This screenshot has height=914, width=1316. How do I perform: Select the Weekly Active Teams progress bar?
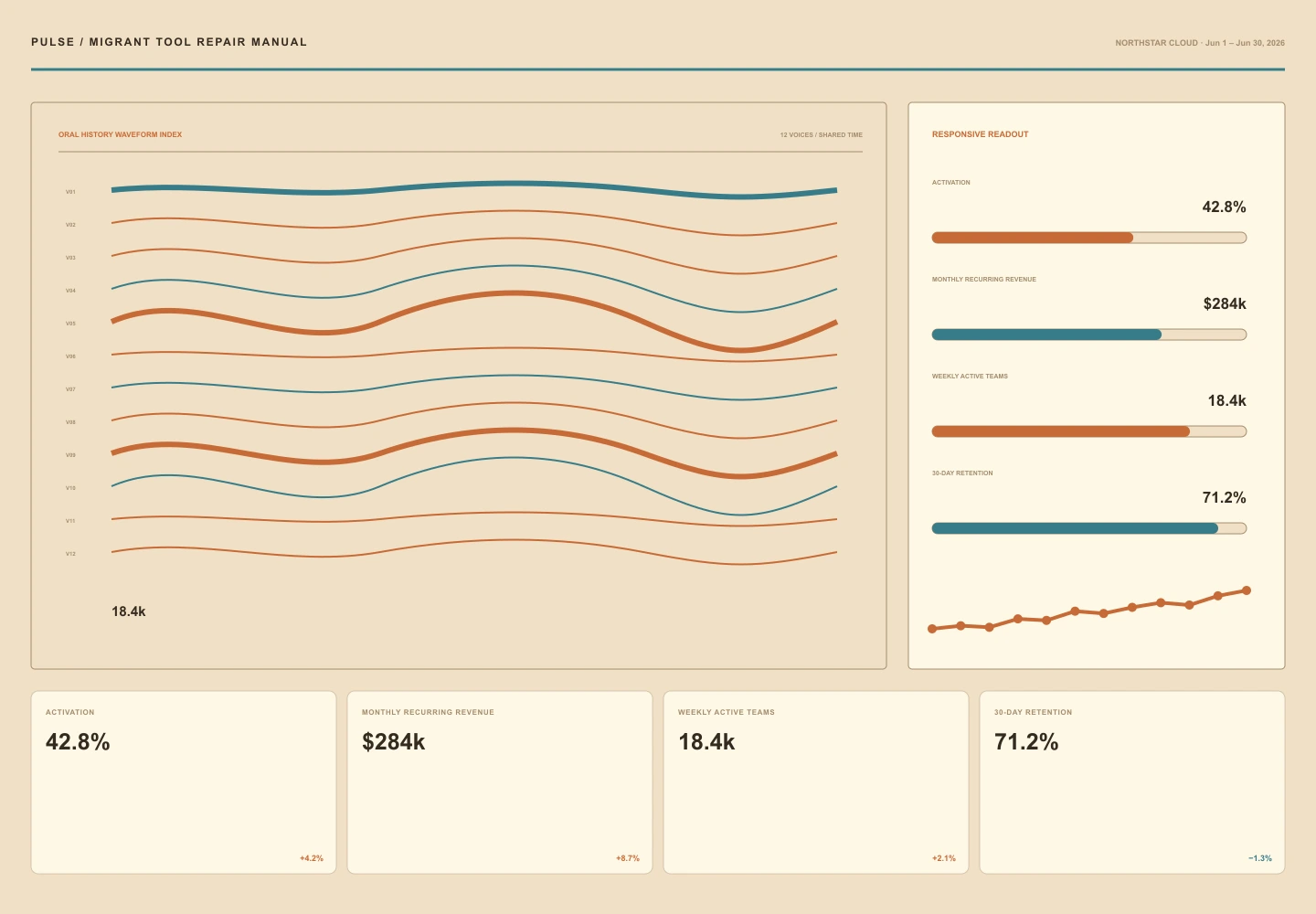[1088, 431]
